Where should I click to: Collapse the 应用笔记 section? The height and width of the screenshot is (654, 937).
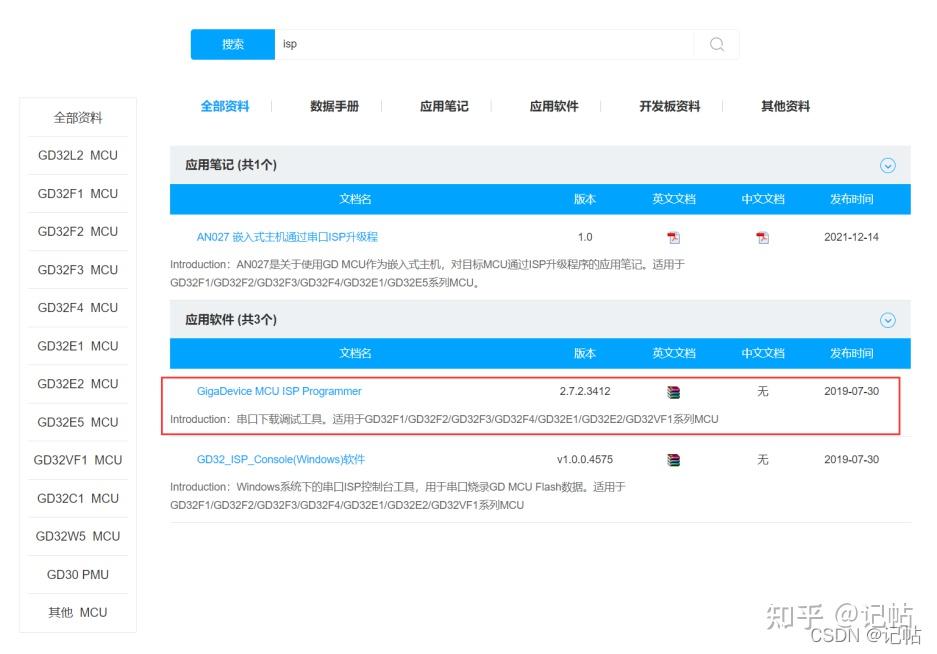click(887, 165)
